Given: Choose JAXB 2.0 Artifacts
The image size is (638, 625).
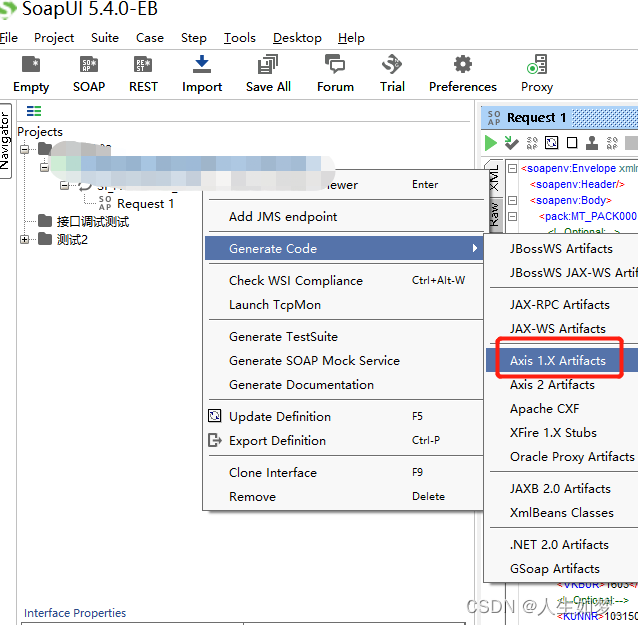Looking at the screenshot, I should tap(562, 488).
